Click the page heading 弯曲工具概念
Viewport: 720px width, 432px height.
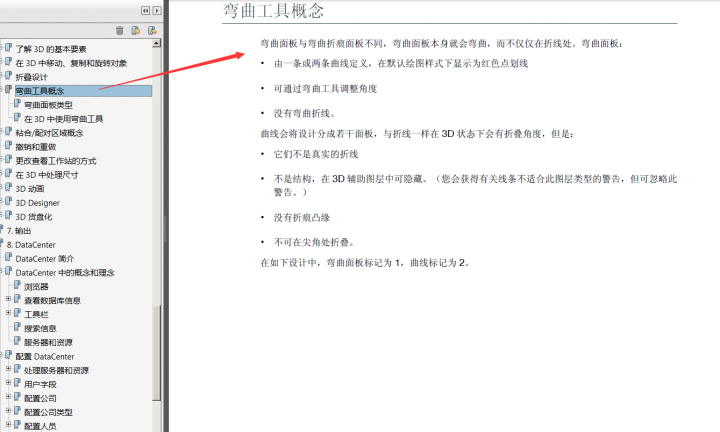273,11
